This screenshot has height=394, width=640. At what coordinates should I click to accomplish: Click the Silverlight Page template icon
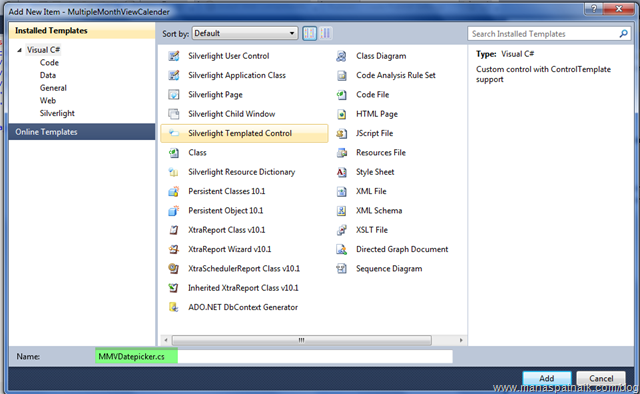174,95
